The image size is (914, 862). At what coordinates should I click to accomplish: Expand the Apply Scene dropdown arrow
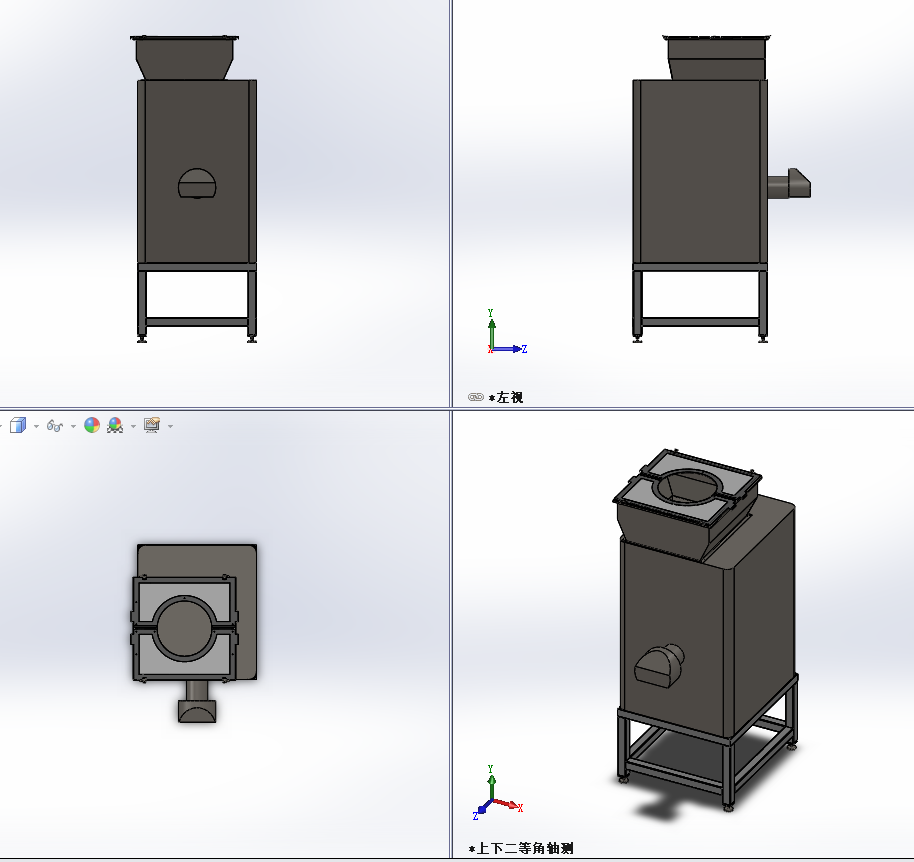coord(133,427)
